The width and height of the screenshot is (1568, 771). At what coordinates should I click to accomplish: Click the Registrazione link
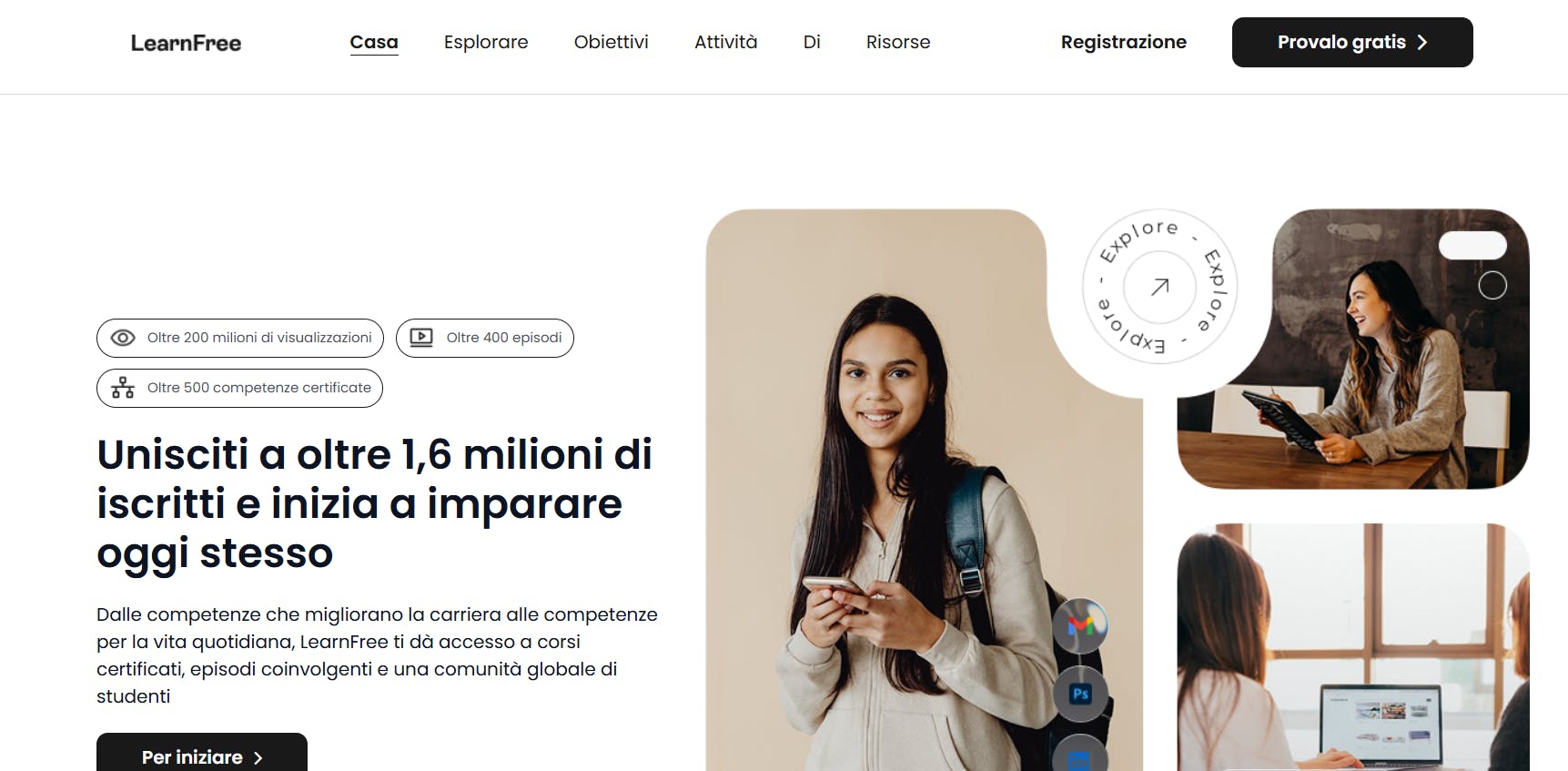click(1124, 42)
